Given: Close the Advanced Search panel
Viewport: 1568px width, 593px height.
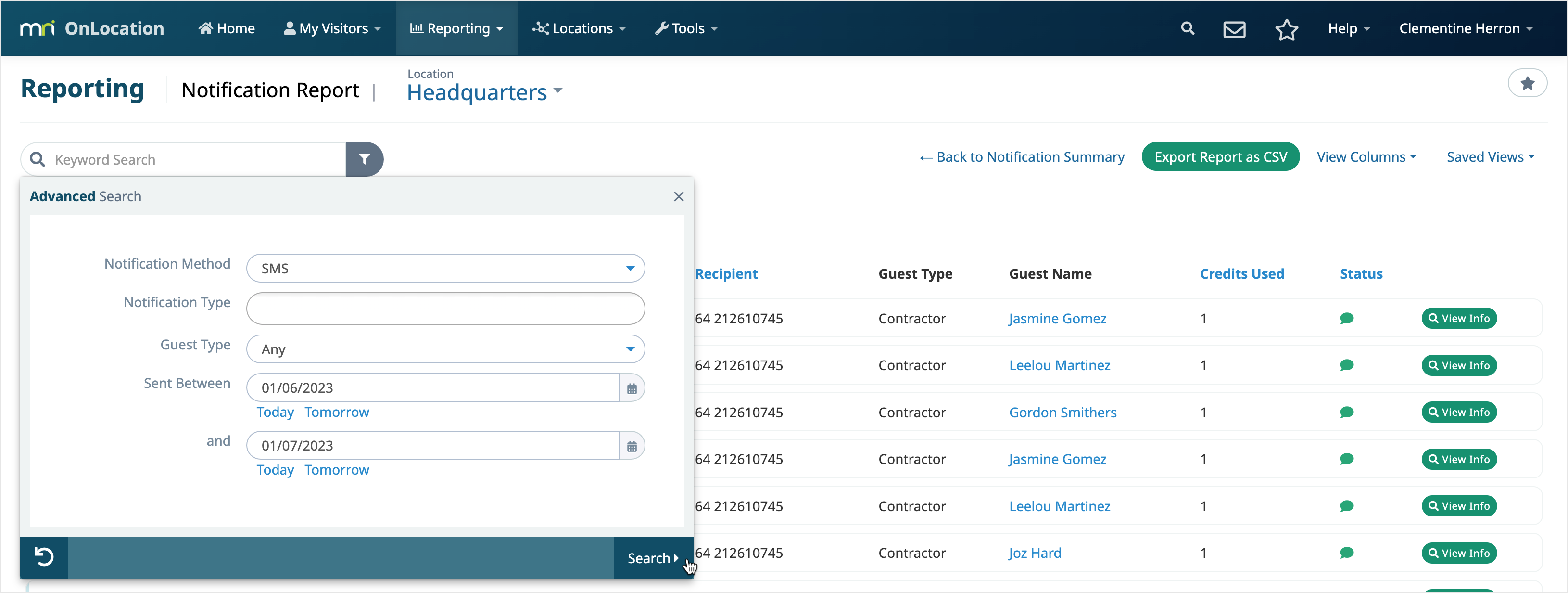Looking at the screenshot, I should pyautogui.click(x=678, y=197).
